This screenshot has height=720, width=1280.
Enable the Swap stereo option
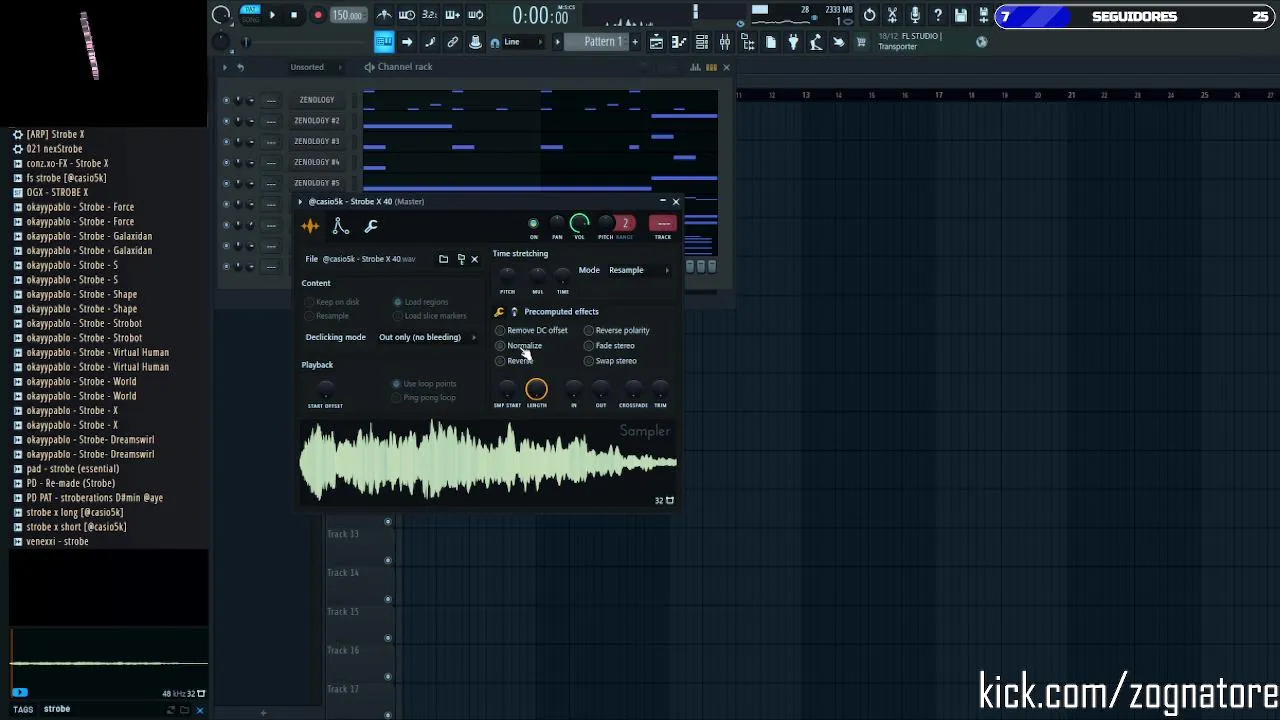610,361
